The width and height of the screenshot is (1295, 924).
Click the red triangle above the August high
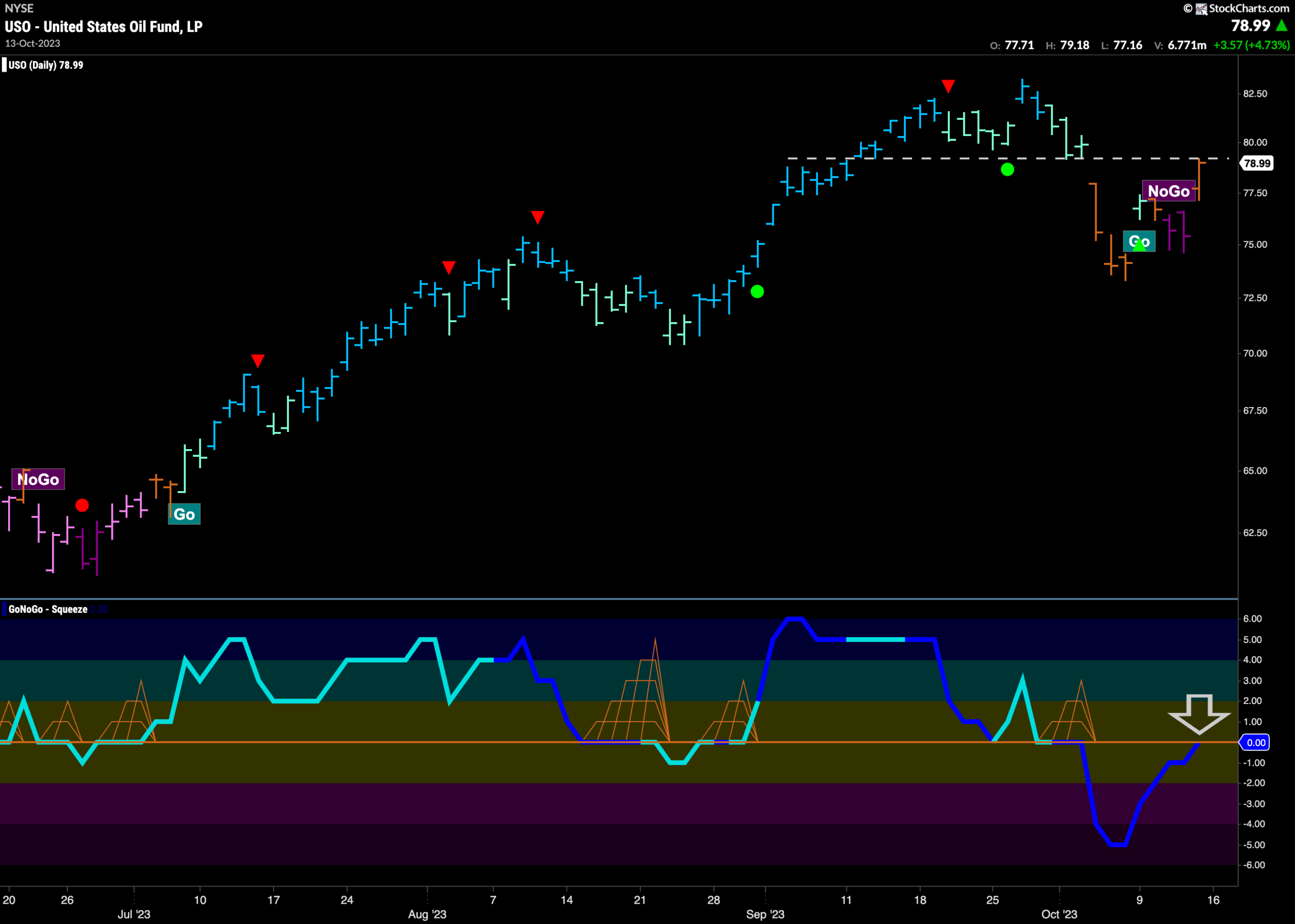538,217
